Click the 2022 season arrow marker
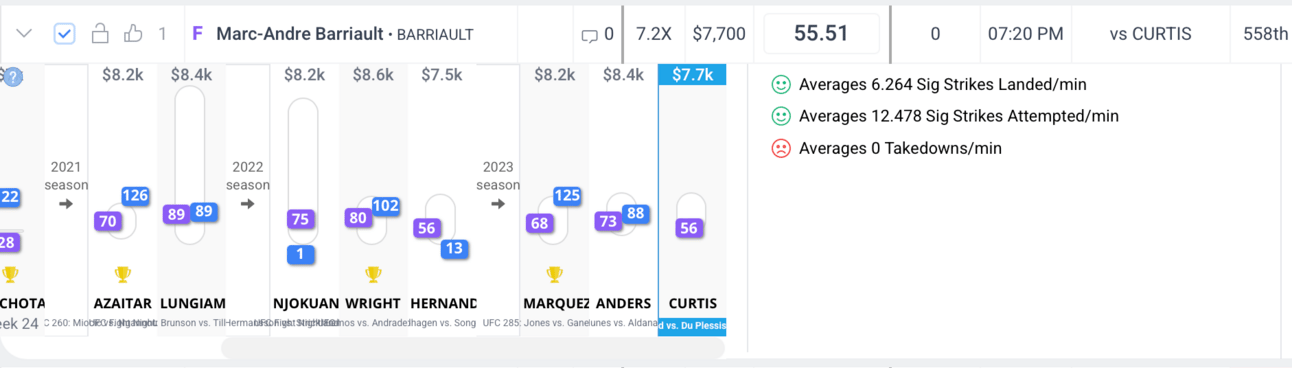This screenshot has height=368, width=1292. pyautogui.click(x=248, y=204)
